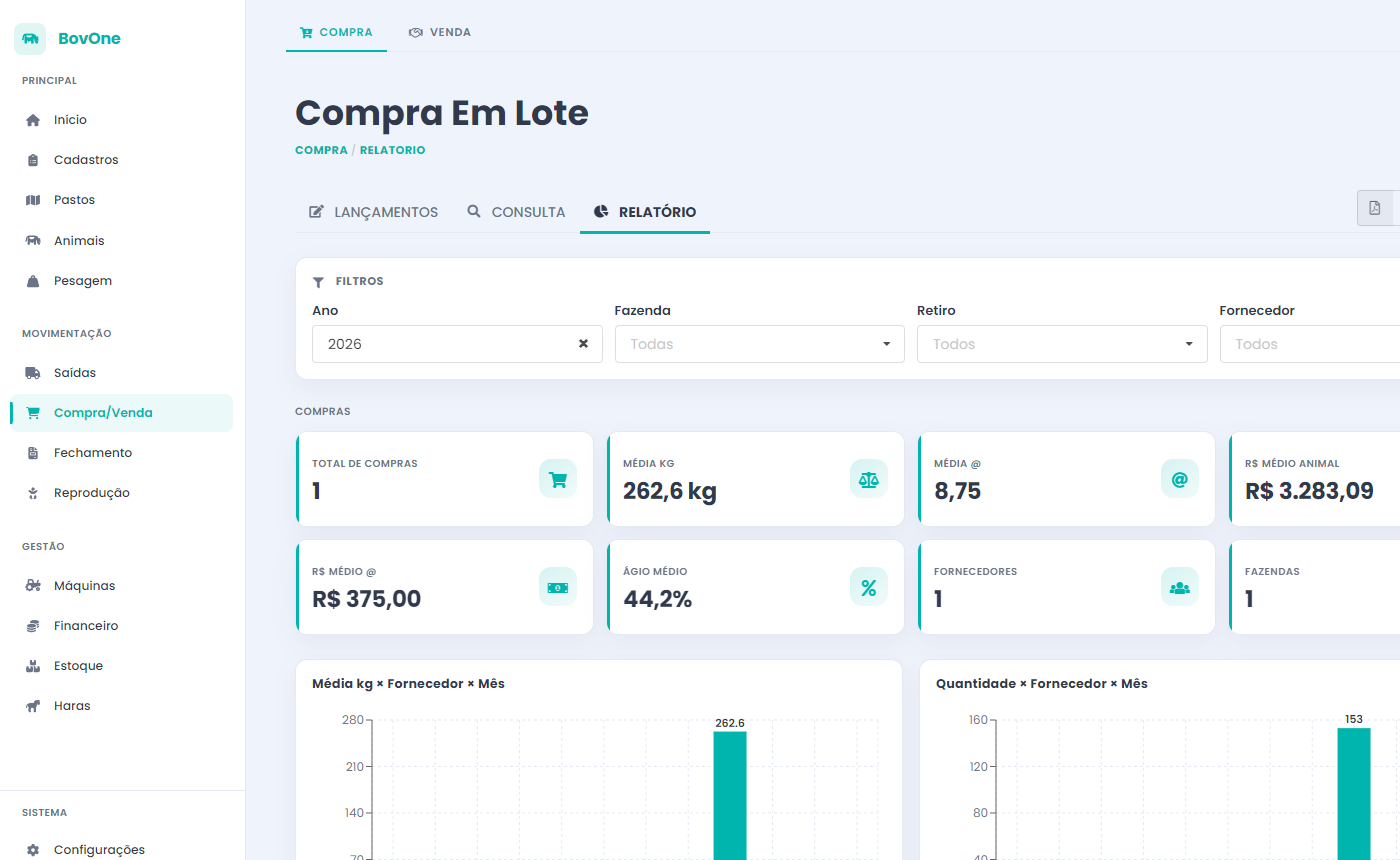This screenshot has height=860, width=1400.
Task: Open the Pastos section
Action: click(121, 200)
